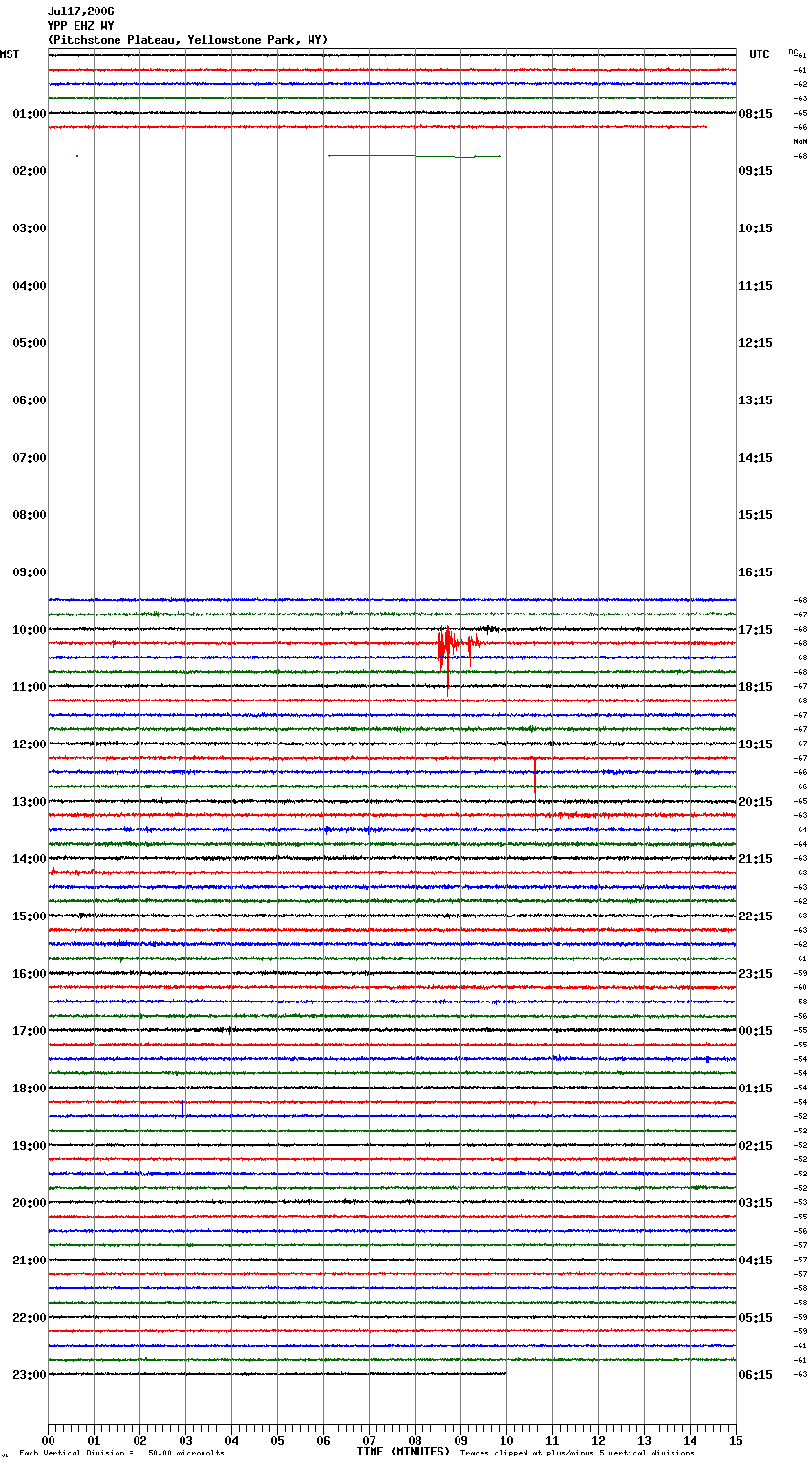Click minute 00 on the bottom axis

(x=48, y=1441)
